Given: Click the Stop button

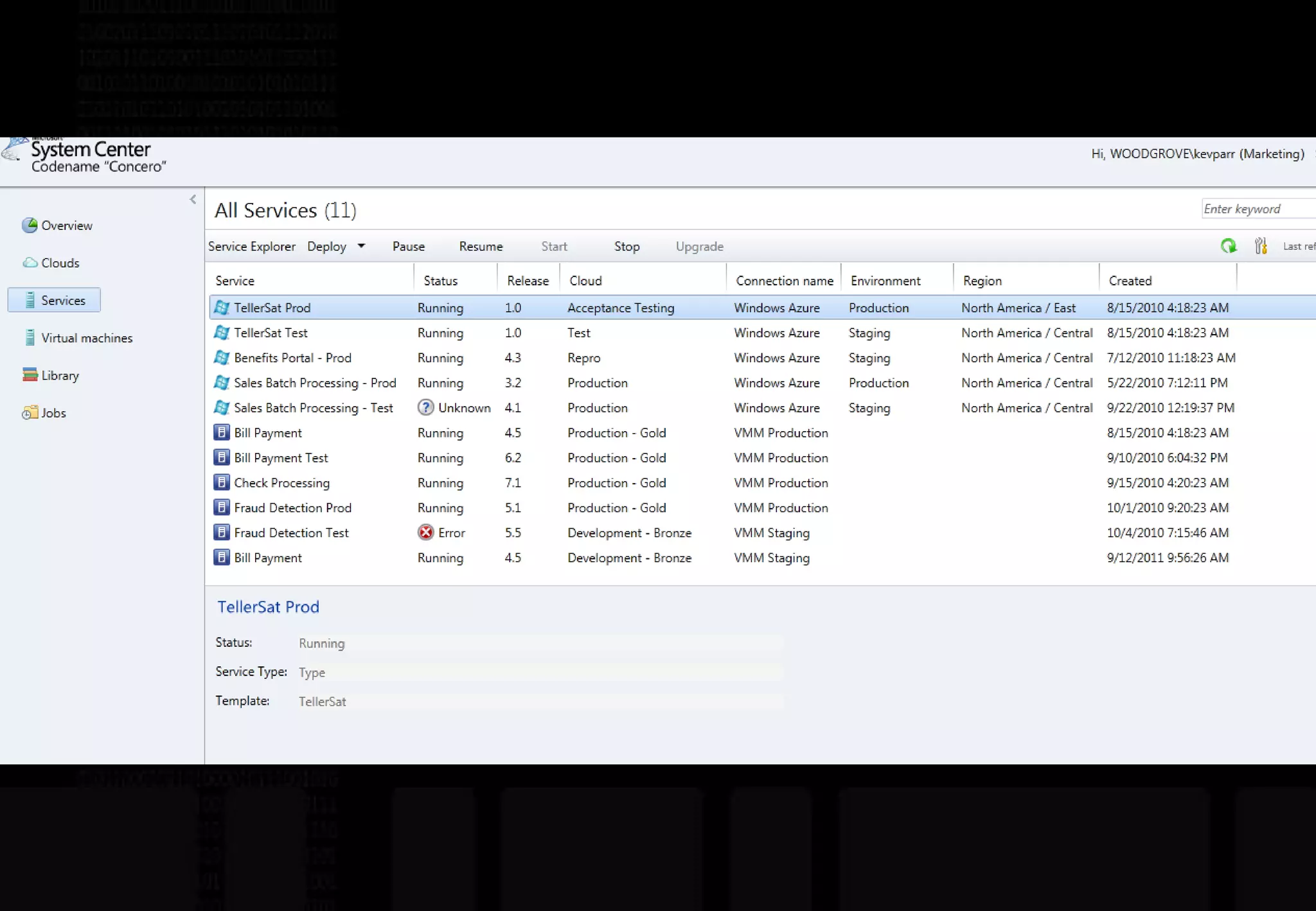Looking at the screenshot, I should point(627,247).
